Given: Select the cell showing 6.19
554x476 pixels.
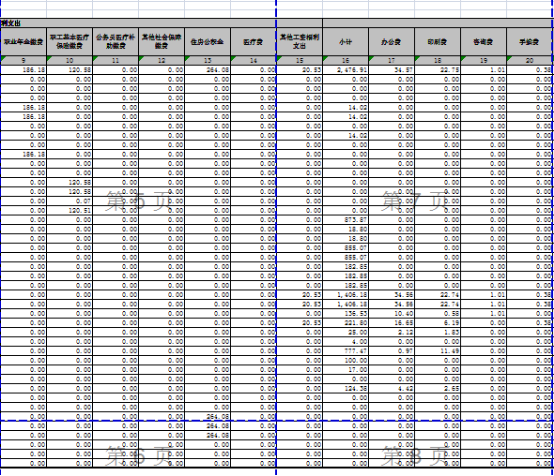Looking at the screenshot, I should tap(437, 323).
